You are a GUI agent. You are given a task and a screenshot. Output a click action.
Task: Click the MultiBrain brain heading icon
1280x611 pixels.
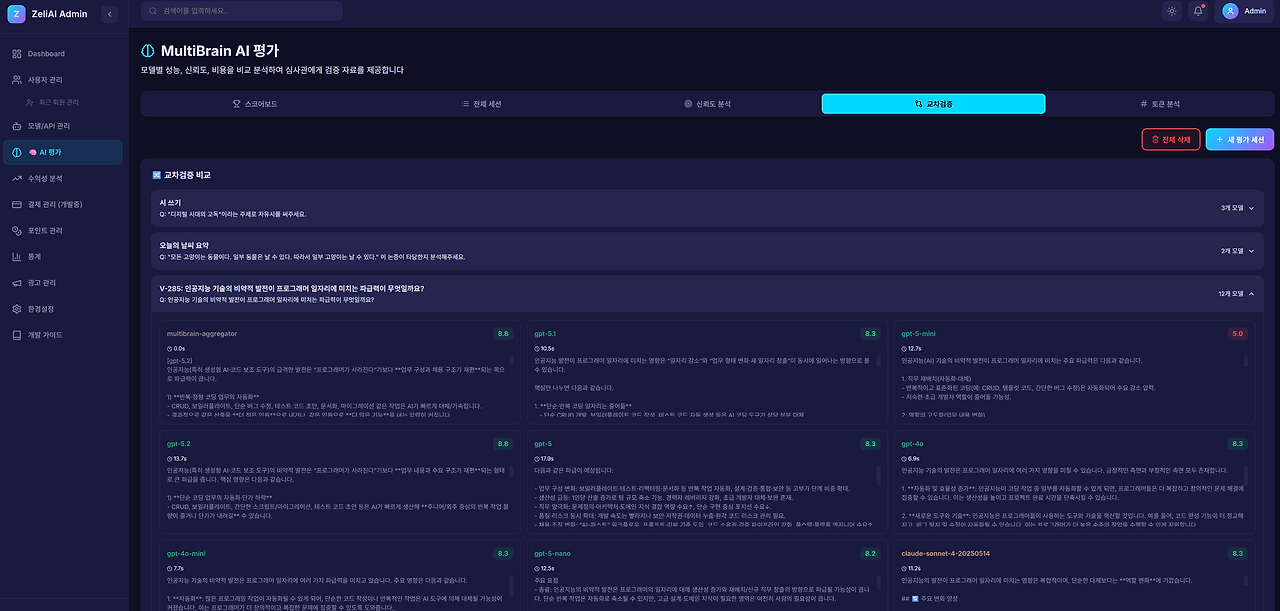point(148,51)
